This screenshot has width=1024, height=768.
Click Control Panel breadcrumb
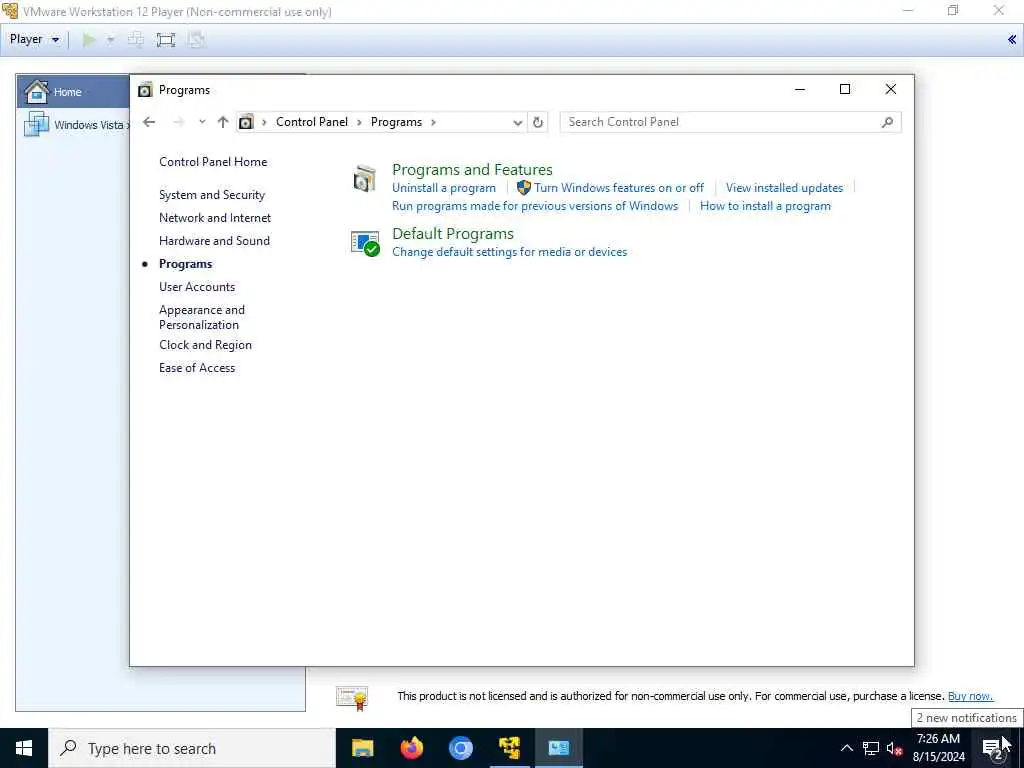pos(312,122)
